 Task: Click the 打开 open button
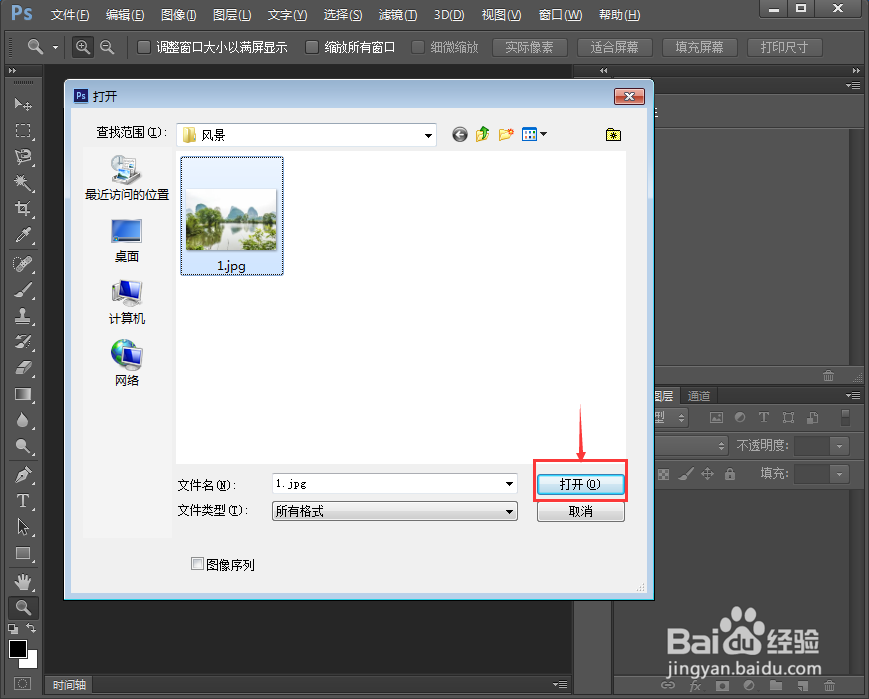[580, 482]
